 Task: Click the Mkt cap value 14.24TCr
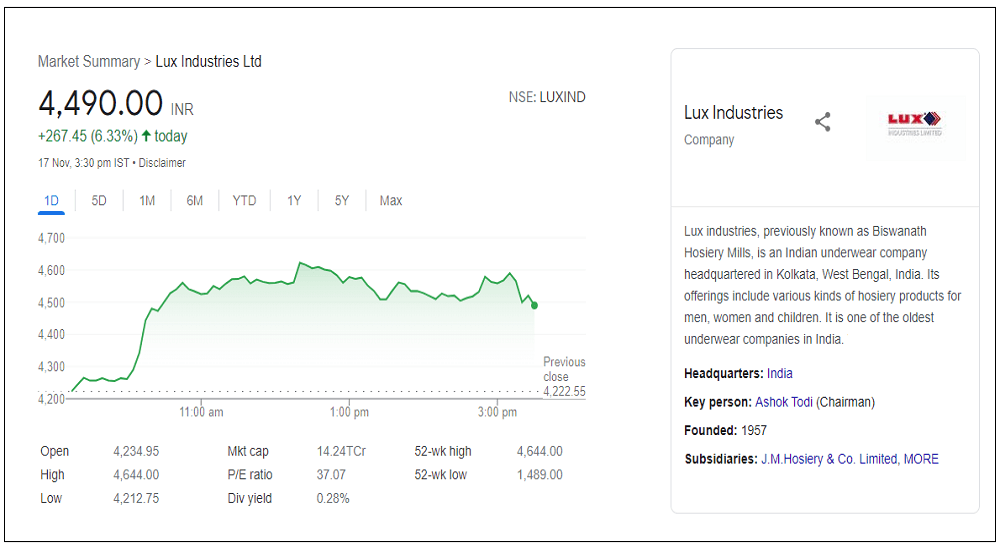(341, 451)
